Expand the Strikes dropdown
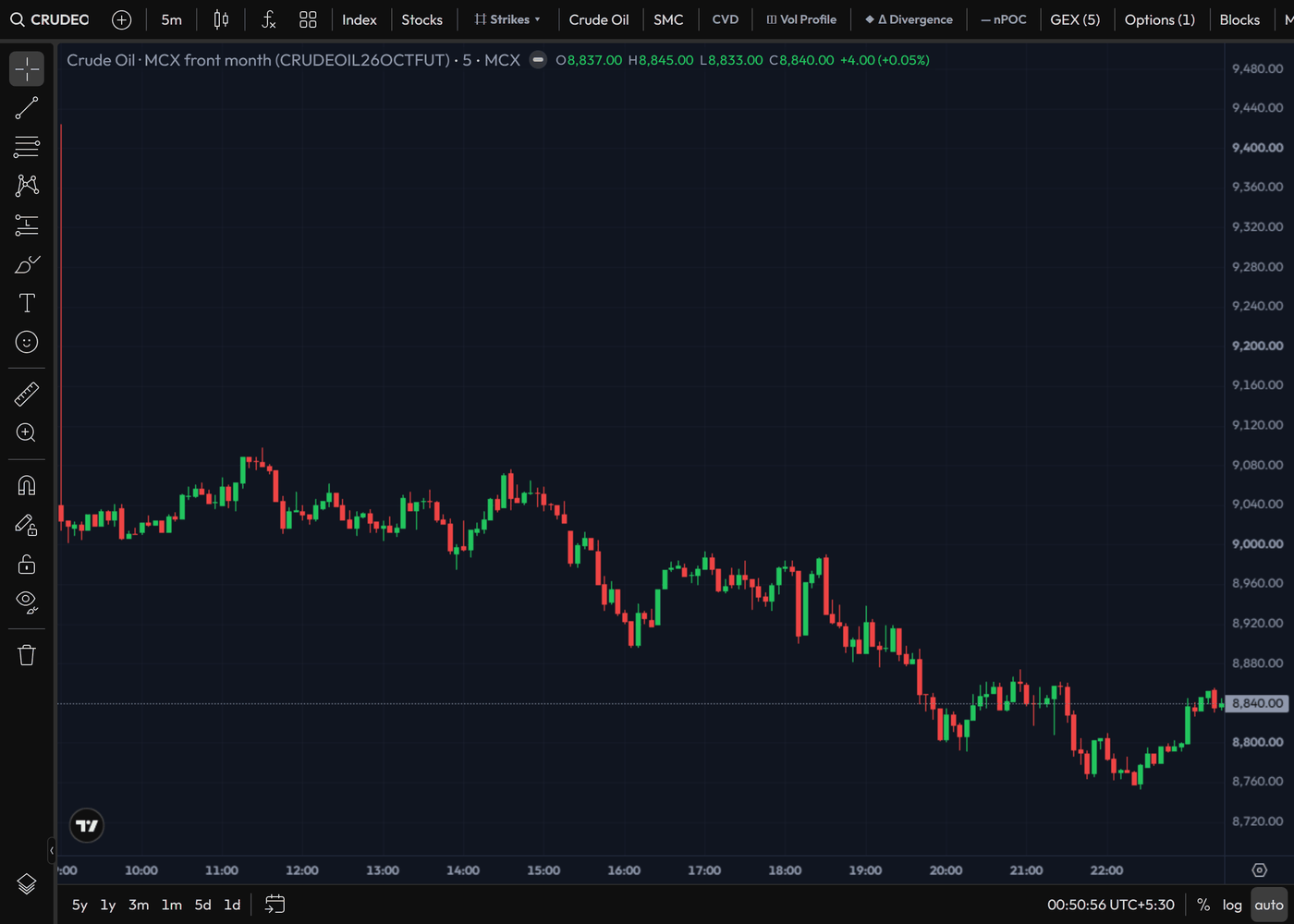1294x924 pixels. (507, 19)
